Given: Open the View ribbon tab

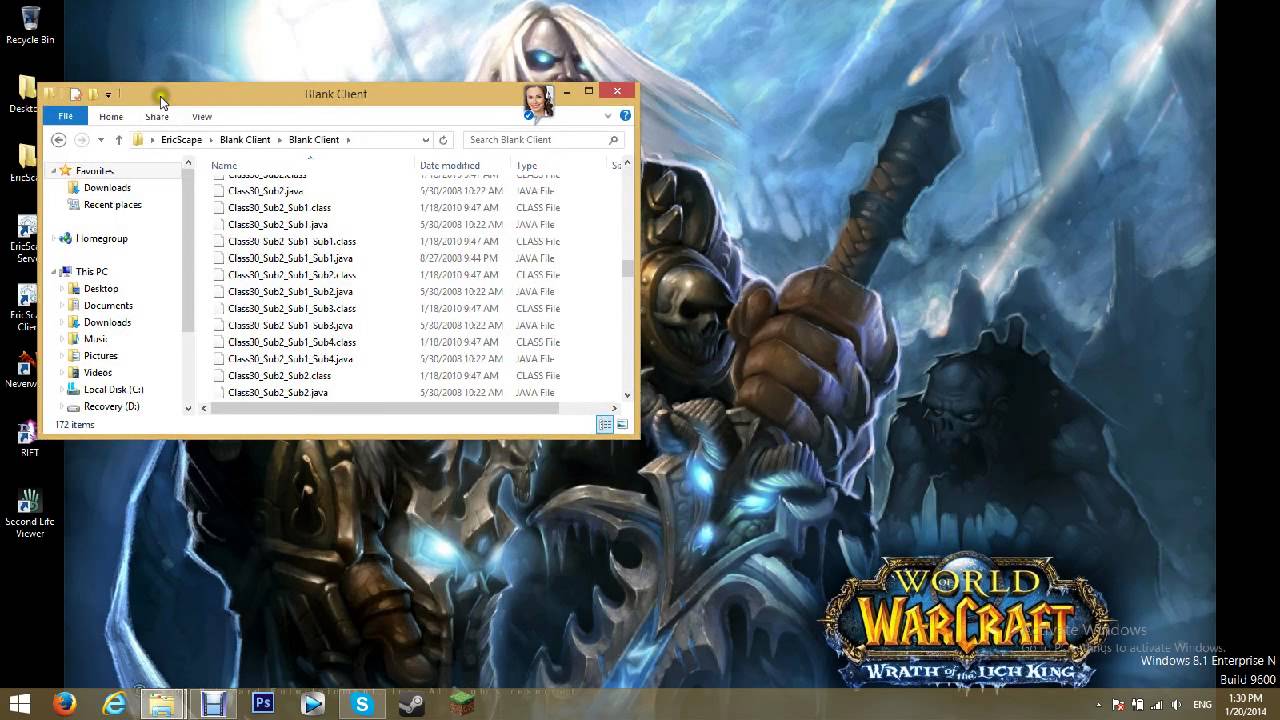Looking at the screenshot, I should (x=202, y=117).
